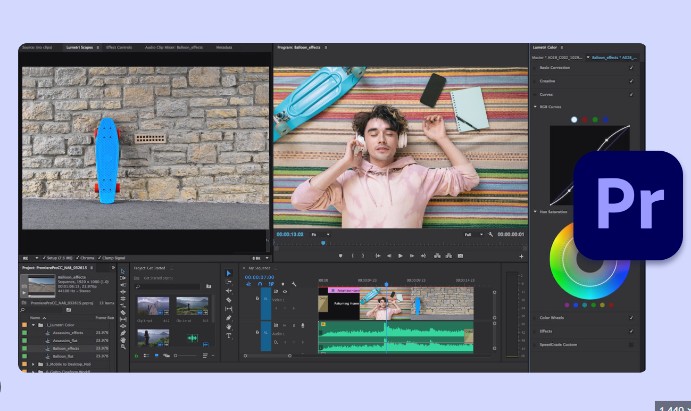Select red curve channel dot
The height and width of the screenshot is (411, 691).
(x=584, y=119)
